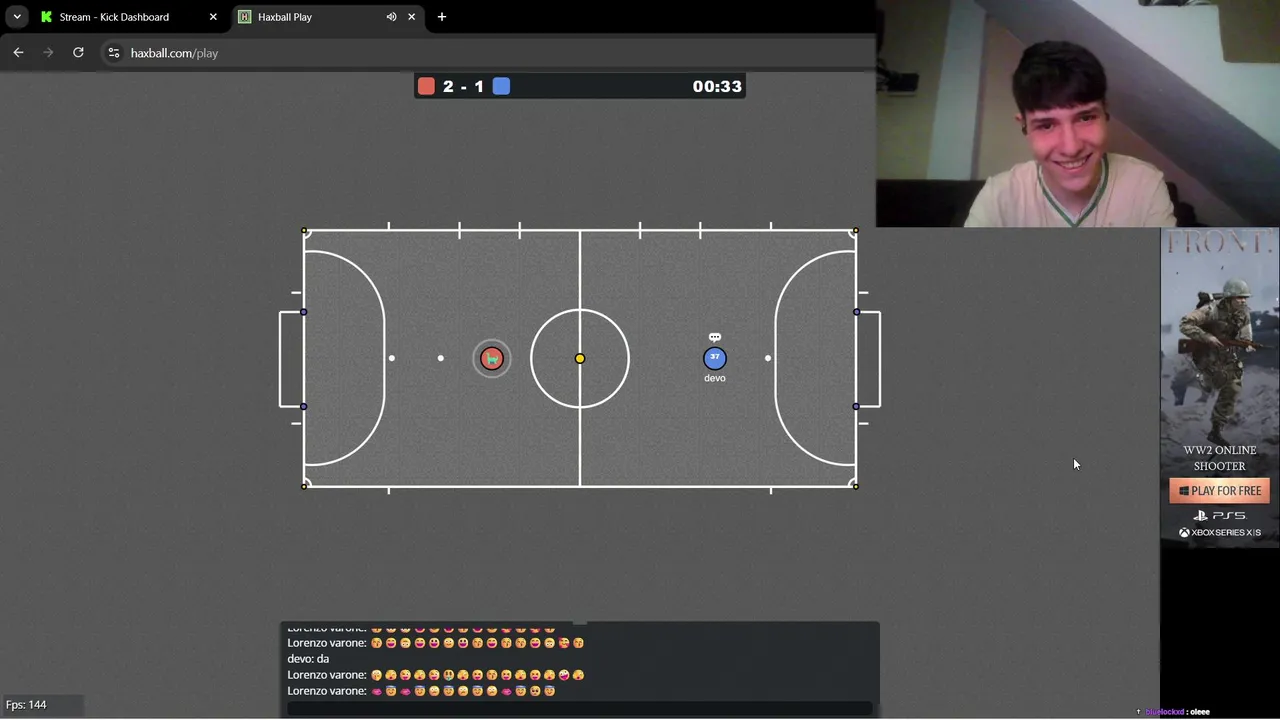Image resolution: width=1280 pixels, height=720 pixels.
Task: Click the blue team color square
Action: coord(501,86)
